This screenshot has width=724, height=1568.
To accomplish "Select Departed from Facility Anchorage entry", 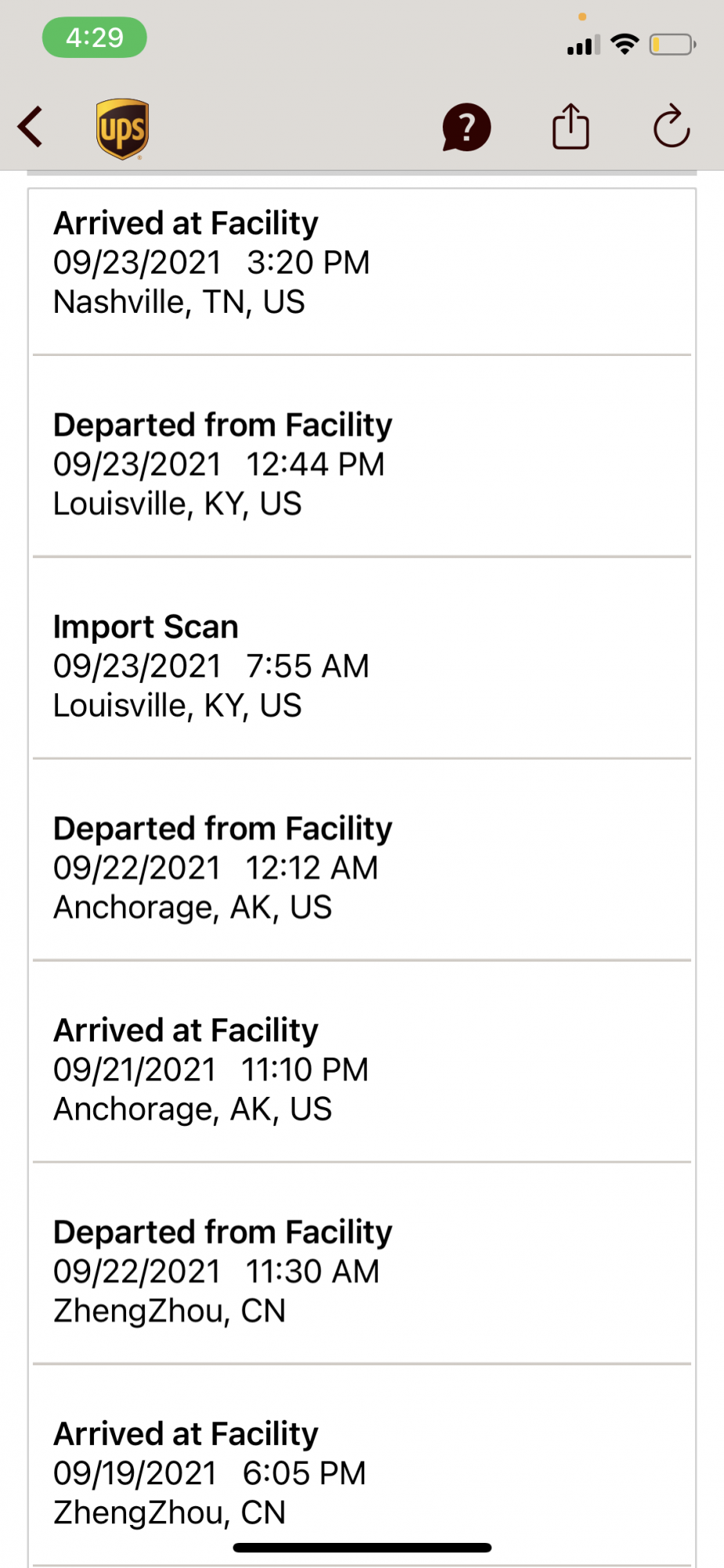I will tap(362, 860).
